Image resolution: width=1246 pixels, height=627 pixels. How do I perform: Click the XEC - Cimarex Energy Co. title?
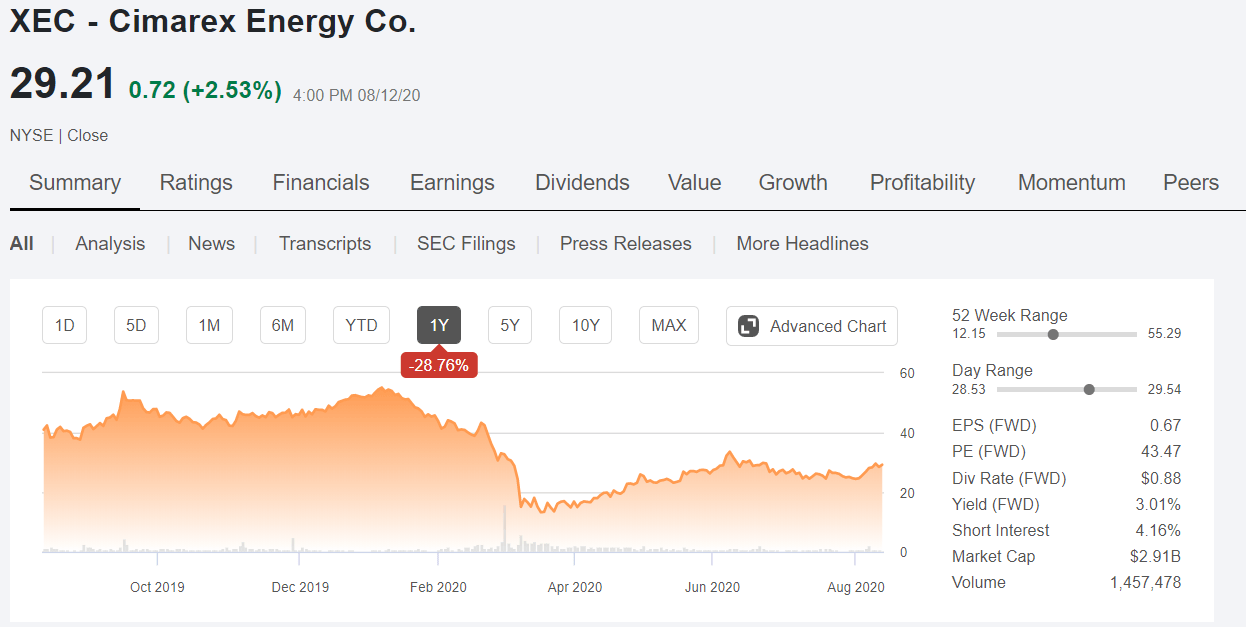point(213,22)
